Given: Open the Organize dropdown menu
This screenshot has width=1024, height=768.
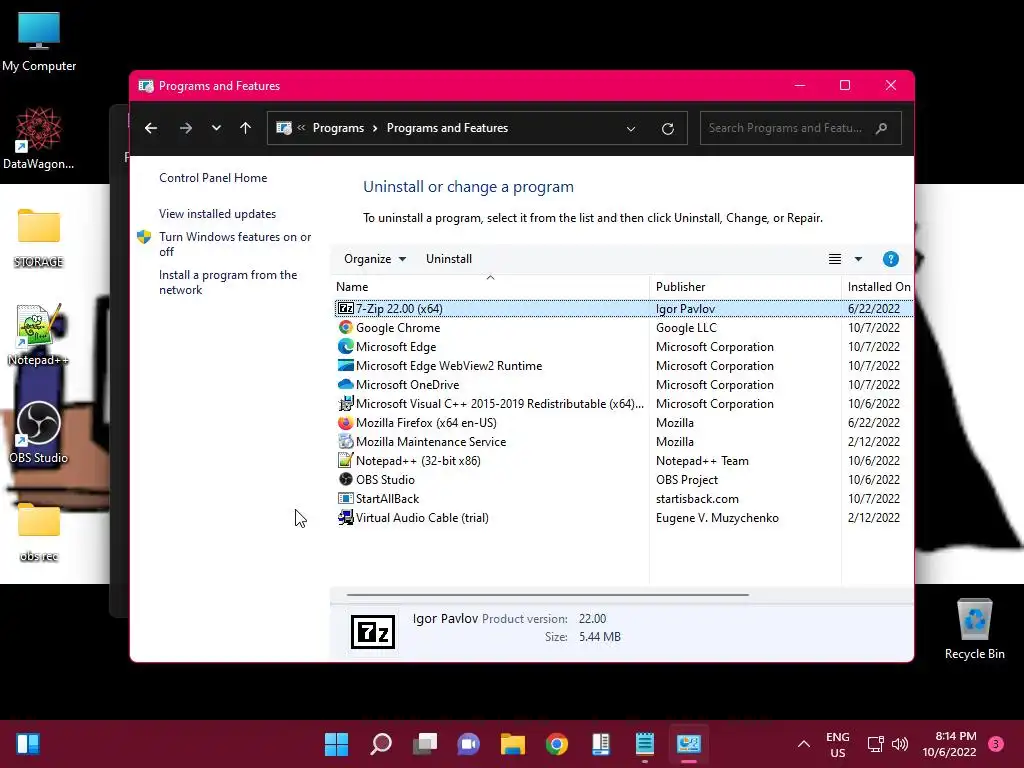Looking at the screenshot, I should click(x=375, y=259).
